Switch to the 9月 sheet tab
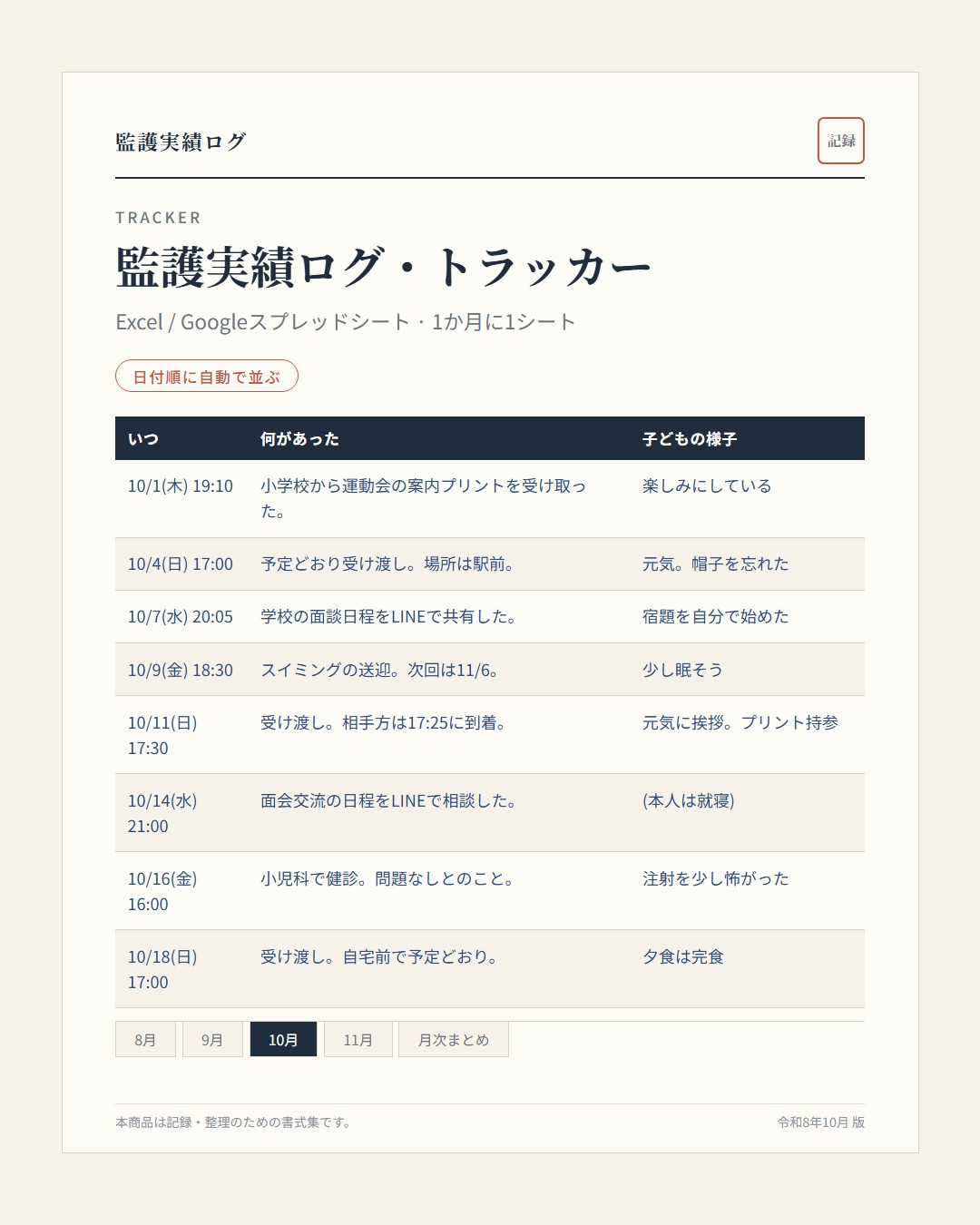 click(212, 1040)
